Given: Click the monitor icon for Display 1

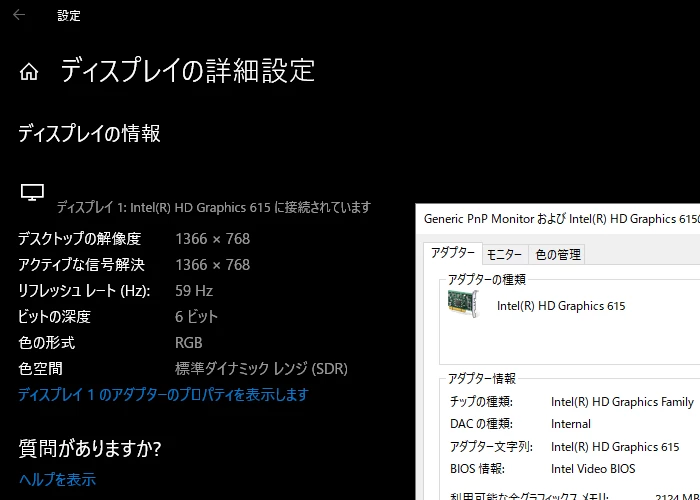Looking at the screenshot, I should point(32,192).
